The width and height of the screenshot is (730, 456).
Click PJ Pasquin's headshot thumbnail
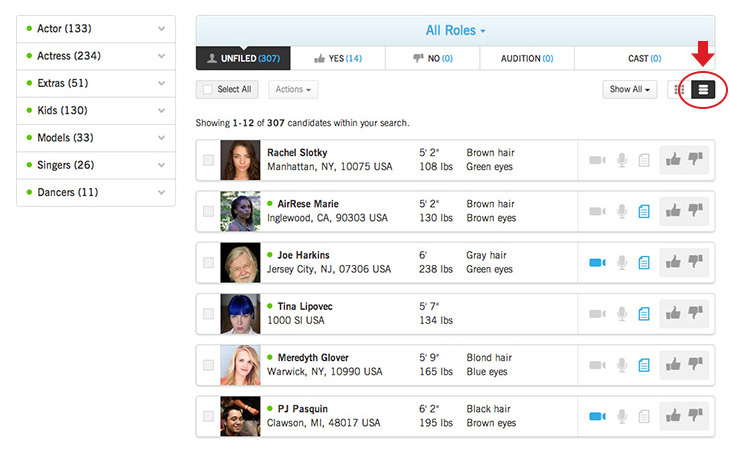click(240, 416)
